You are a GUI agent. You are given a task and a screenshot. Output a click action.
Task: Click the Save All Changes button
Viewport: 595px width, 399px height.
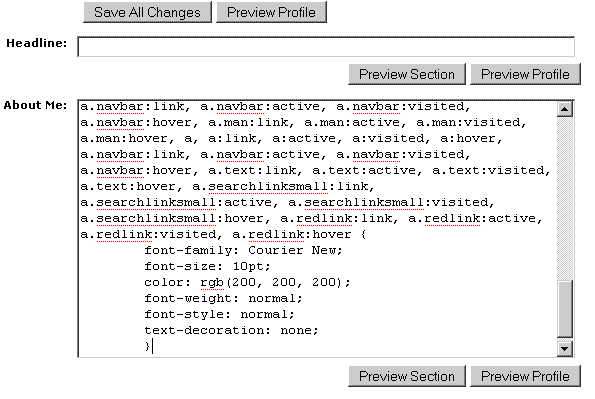[x=147, y=12]
